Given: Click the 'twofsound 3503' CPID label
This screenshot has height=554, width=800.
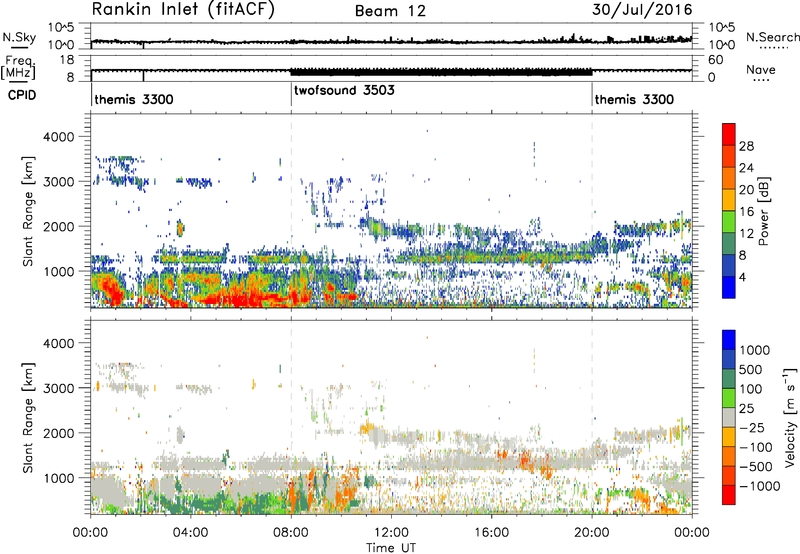Looking at the screenshot, I should [344, 90].
